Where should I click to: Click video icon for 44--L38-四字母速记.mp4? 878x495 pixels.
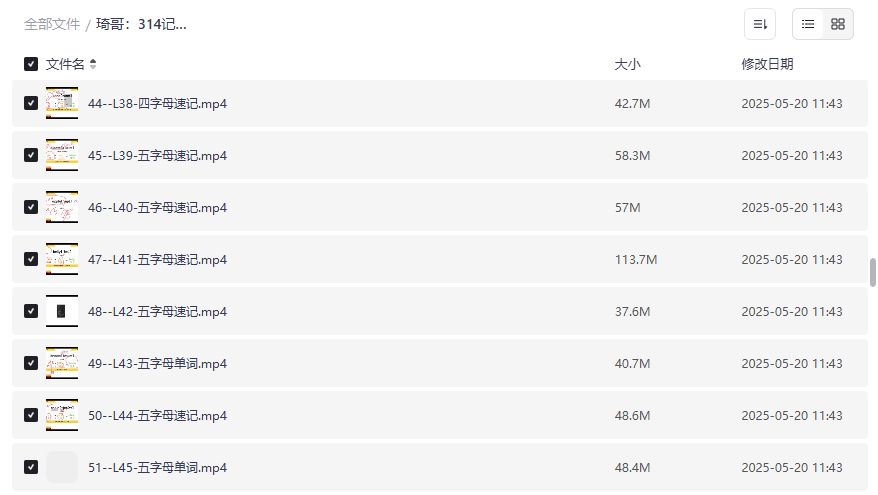tap(62, 103)
